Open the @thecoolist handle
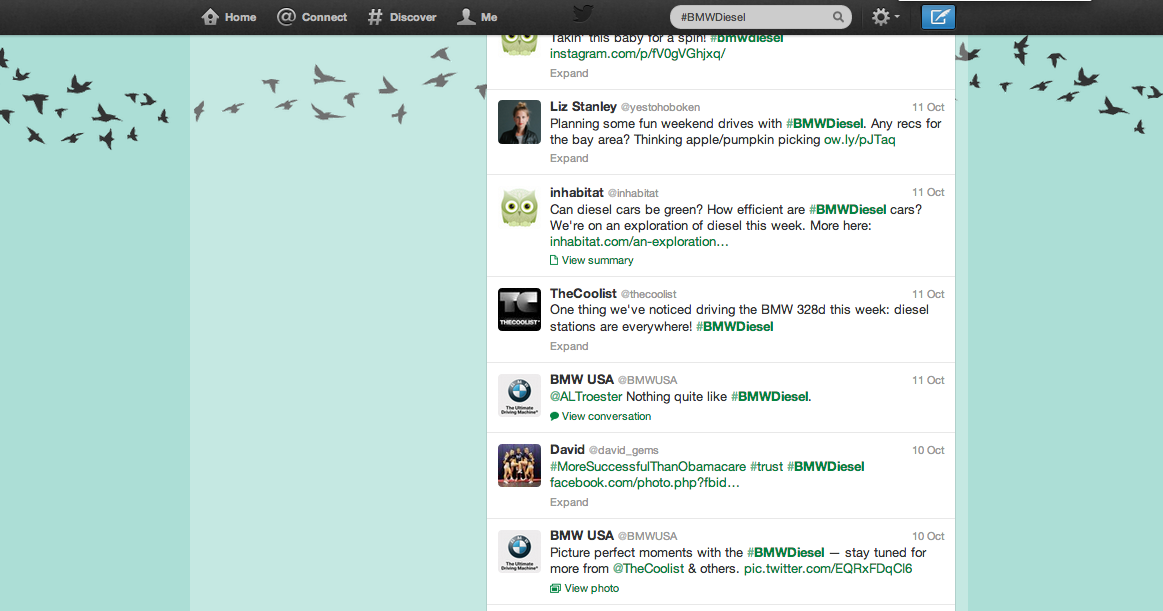 (x=648, y=294)
